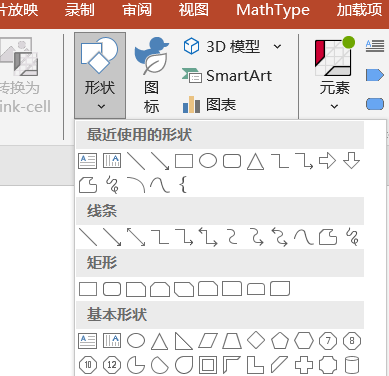Select down arrow in 最近使用的形状
The height and width of the screenshot is (376, 389).
click(x=351, y=161)
